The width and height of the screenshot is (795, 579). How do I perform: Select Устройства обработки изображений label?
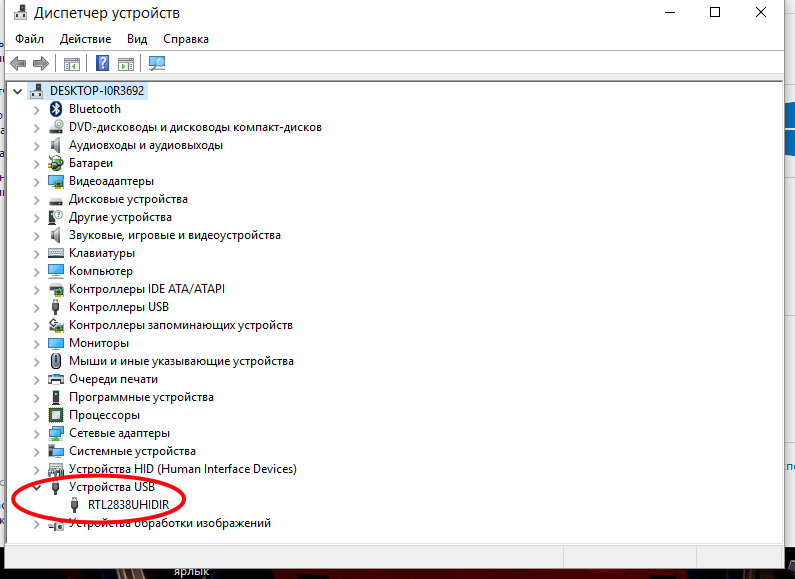[170, 523]
